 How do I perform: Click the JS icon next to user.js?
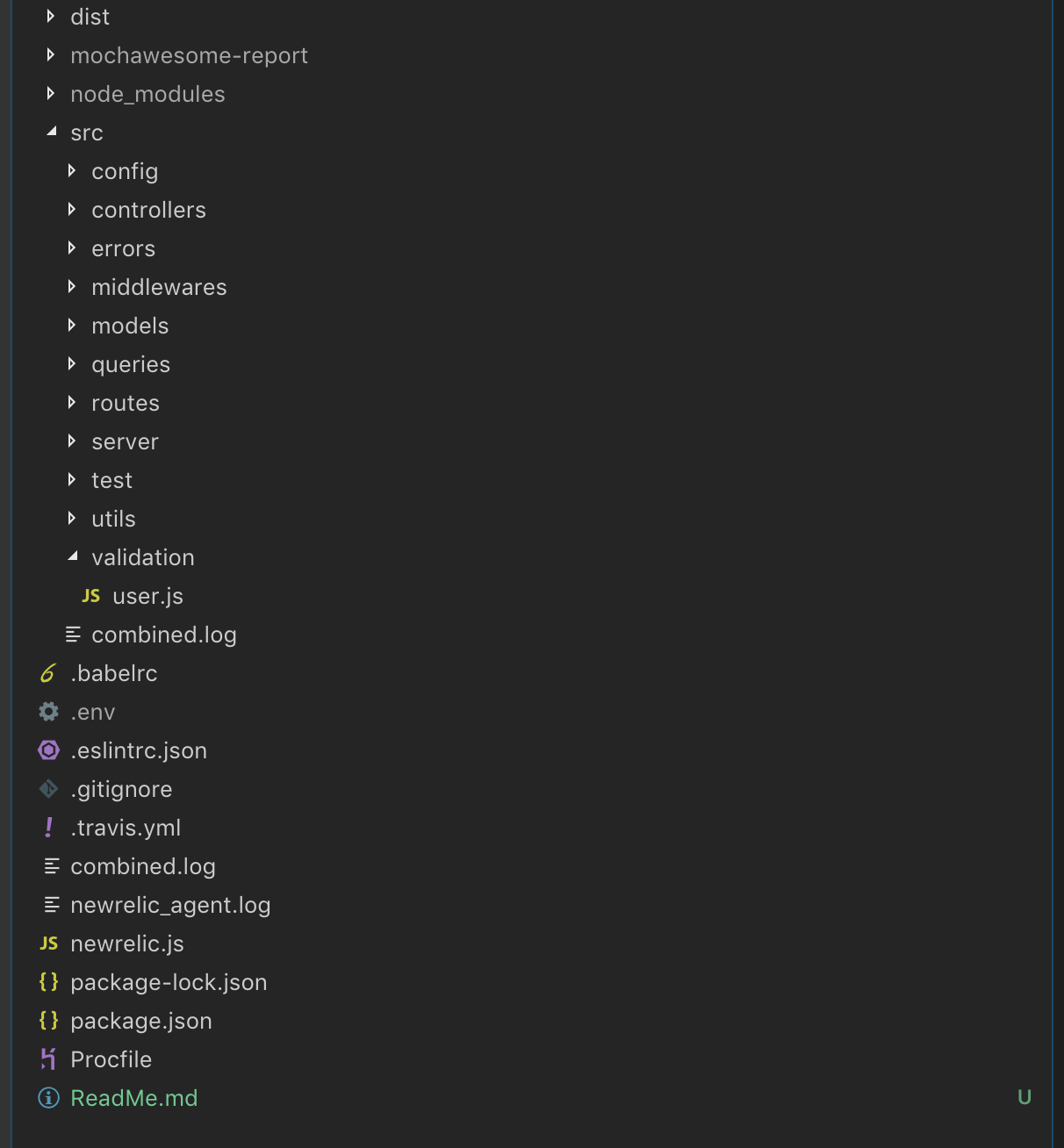[90, 596]
